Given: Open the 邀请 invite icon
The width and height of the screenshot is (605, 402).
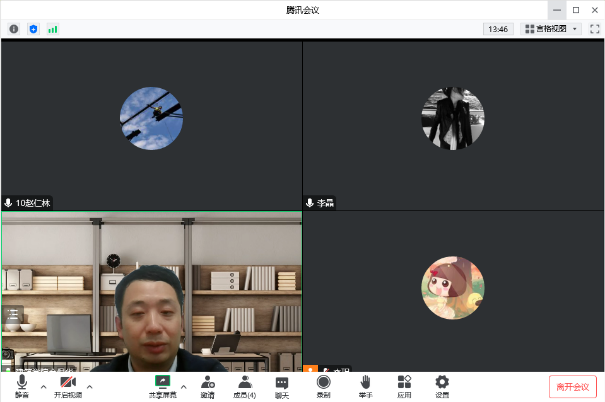Looking at the screenshot, I should 207,385.
